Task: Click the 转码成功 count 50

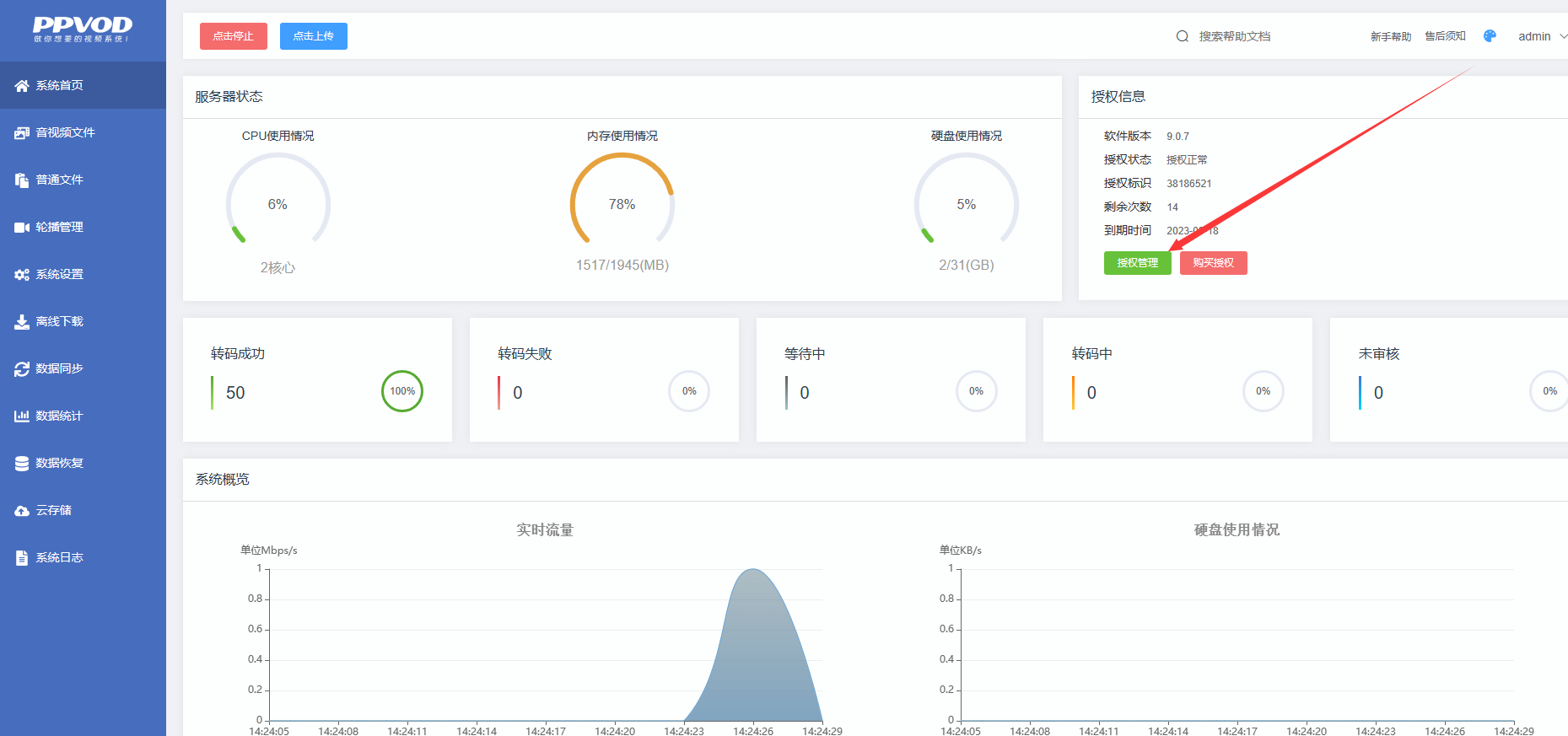Action: coord(235,393)
